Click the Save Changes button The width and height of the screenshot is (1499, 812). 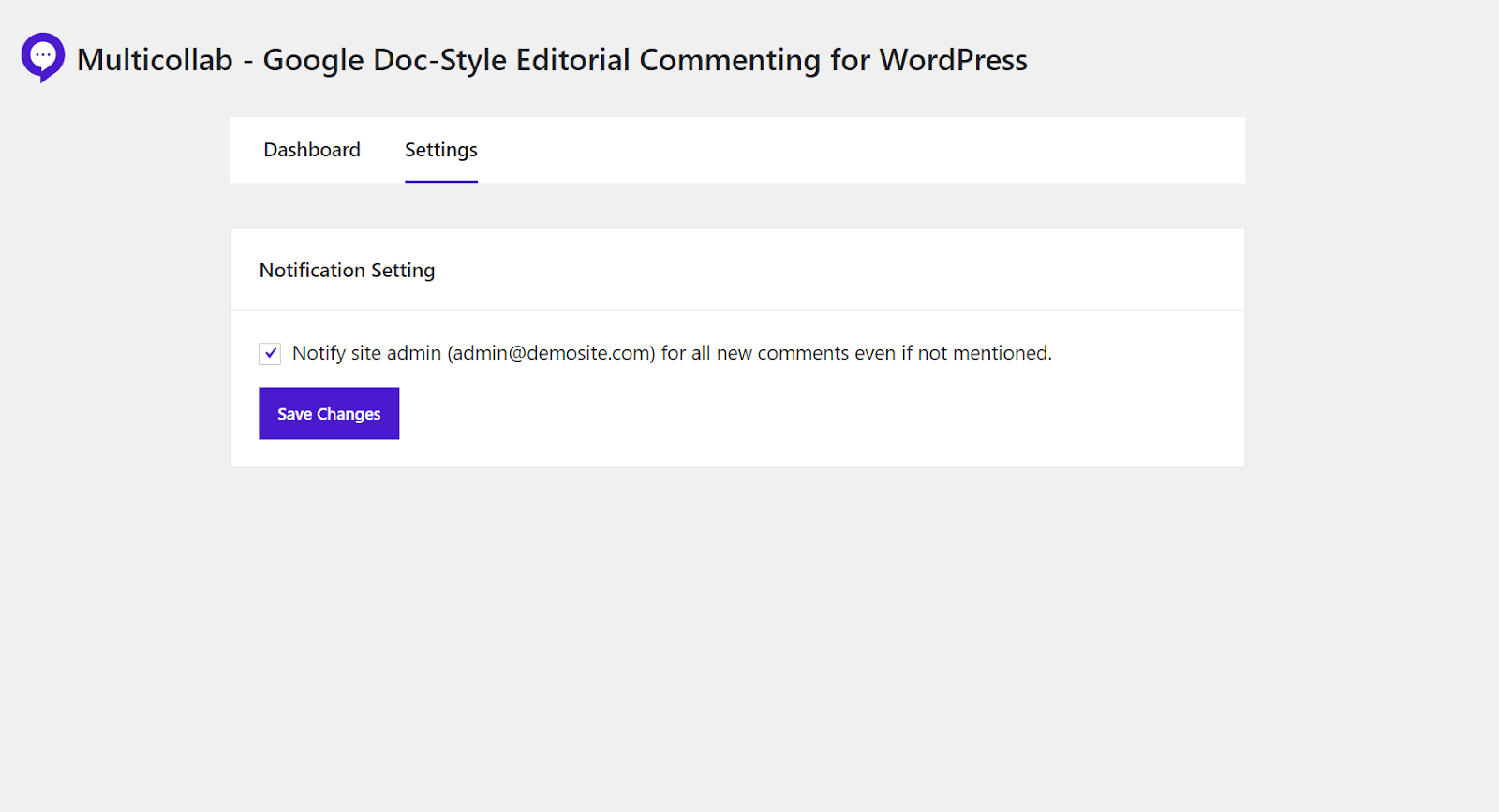click(x=329, y=413)
